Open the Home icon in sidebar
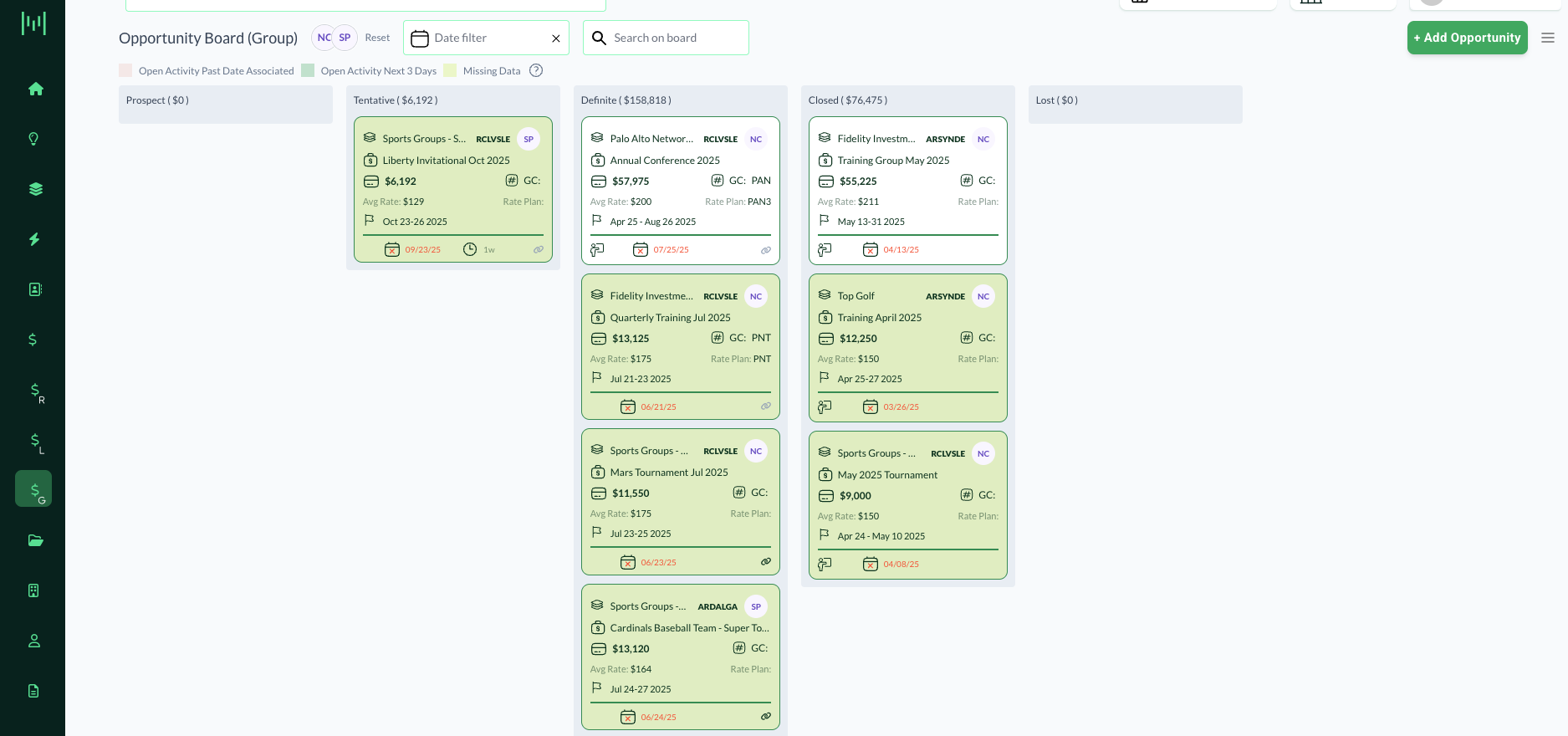 tap(35, 89)
